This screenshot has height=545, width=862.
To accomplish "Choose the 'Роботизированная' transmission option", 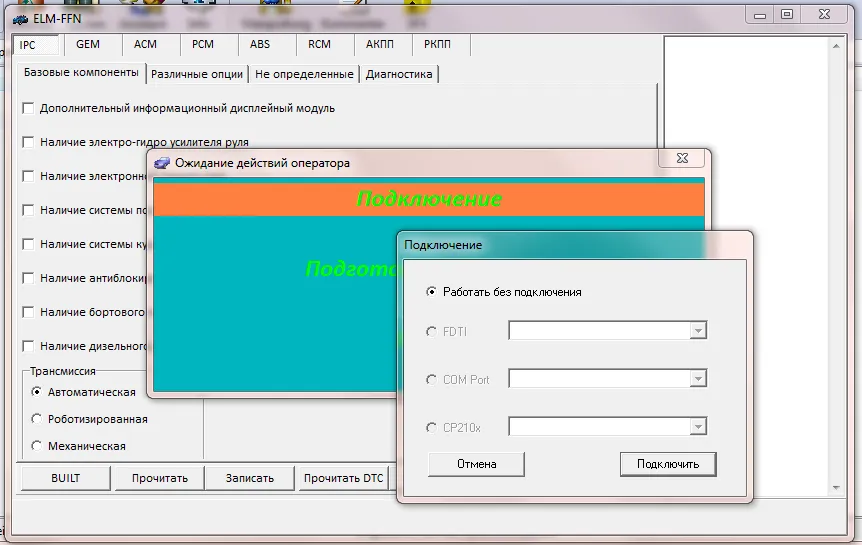I will coord(37,419).
